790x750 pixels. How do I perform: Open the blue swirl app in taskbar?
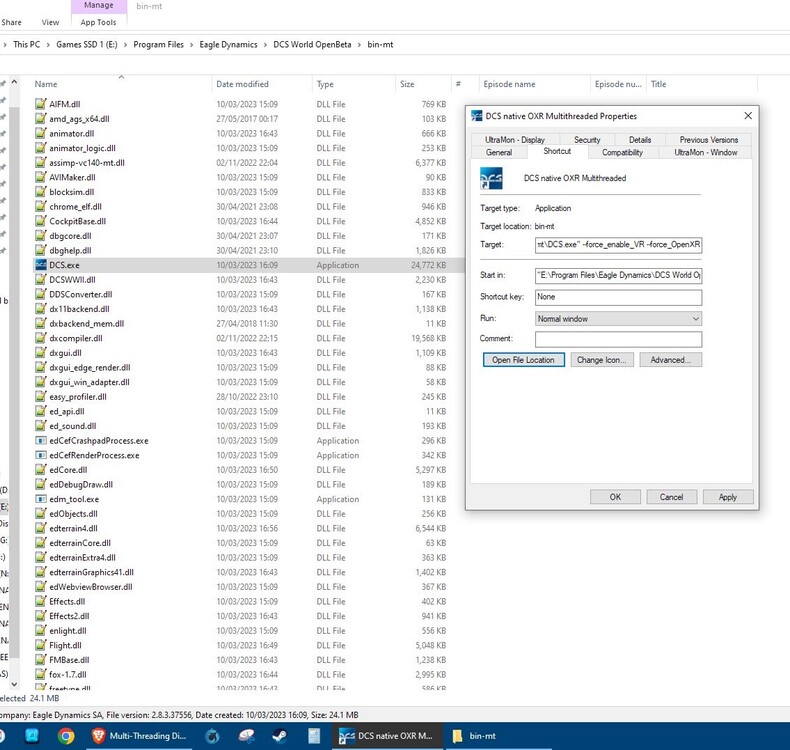(x=213, y=736)
